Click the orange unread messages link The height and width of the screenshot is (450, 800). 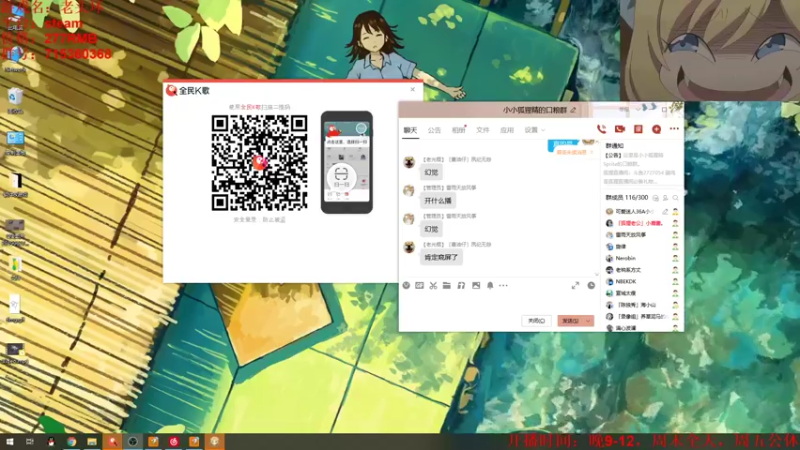[571, 153]
